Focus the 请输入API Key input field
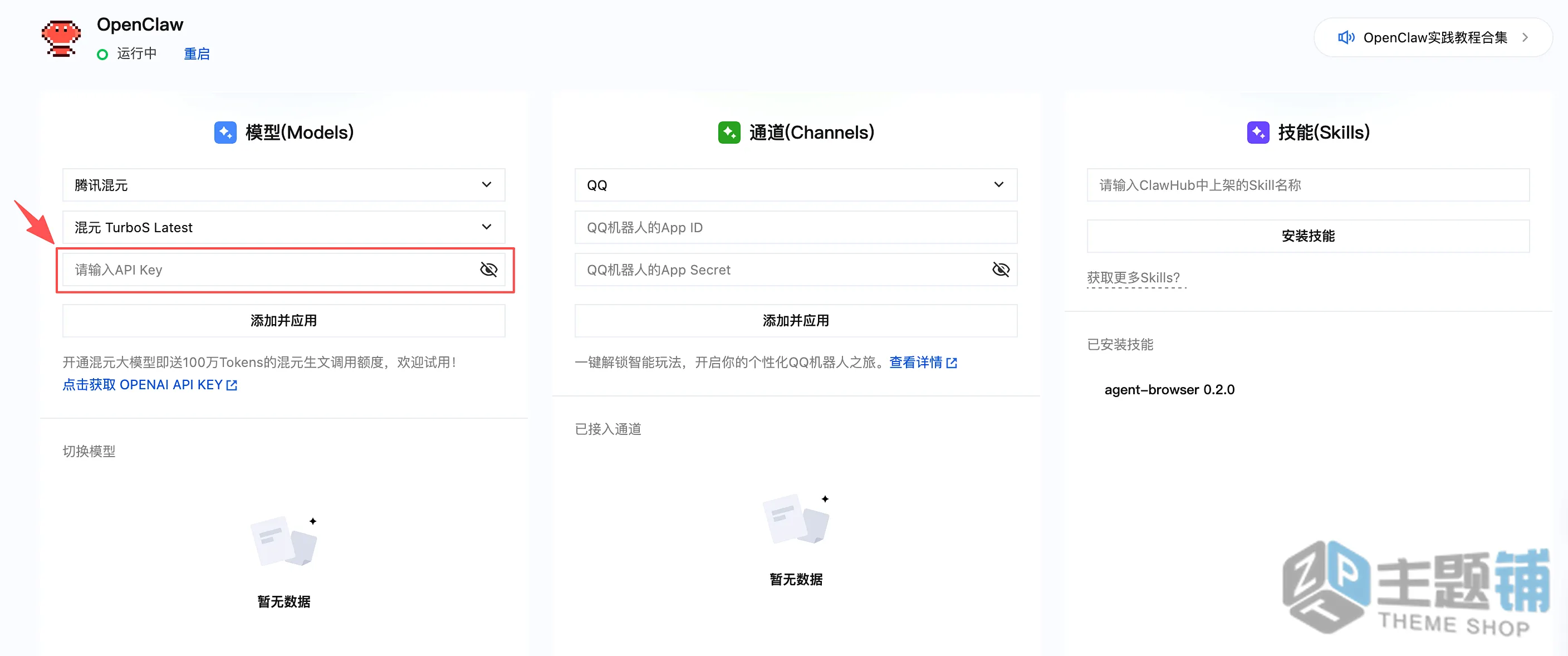This screenshot has width=1568, height=656. point(283,270)
